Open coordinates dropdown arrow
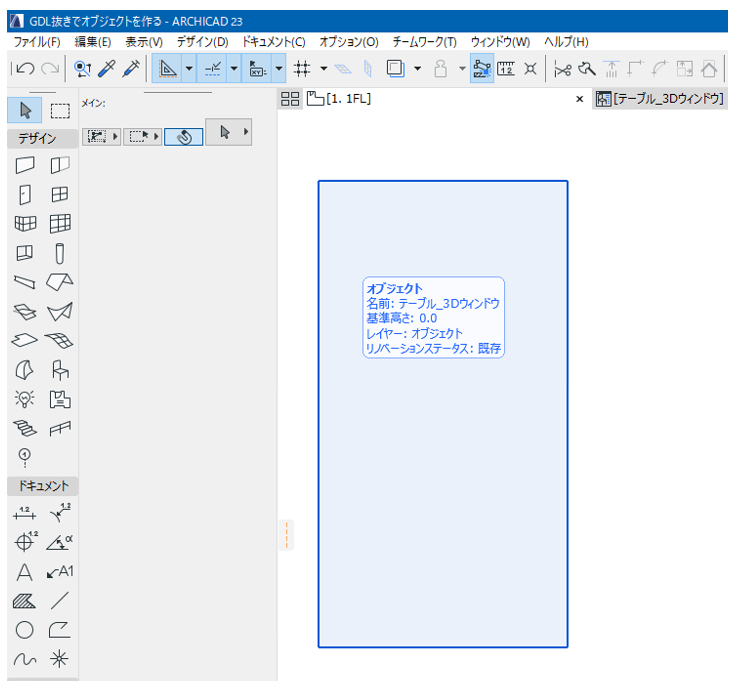The image size is (734, 699). pos(279,69)
